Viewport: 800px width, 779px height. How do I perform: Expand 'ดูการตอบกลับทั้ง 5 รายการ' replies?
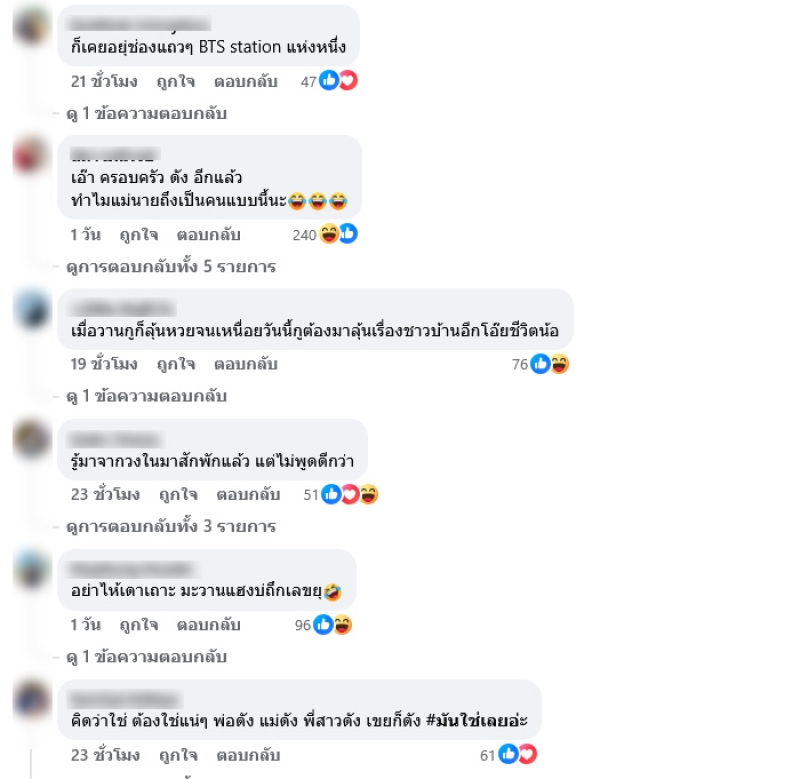click(x=171, y=266)
